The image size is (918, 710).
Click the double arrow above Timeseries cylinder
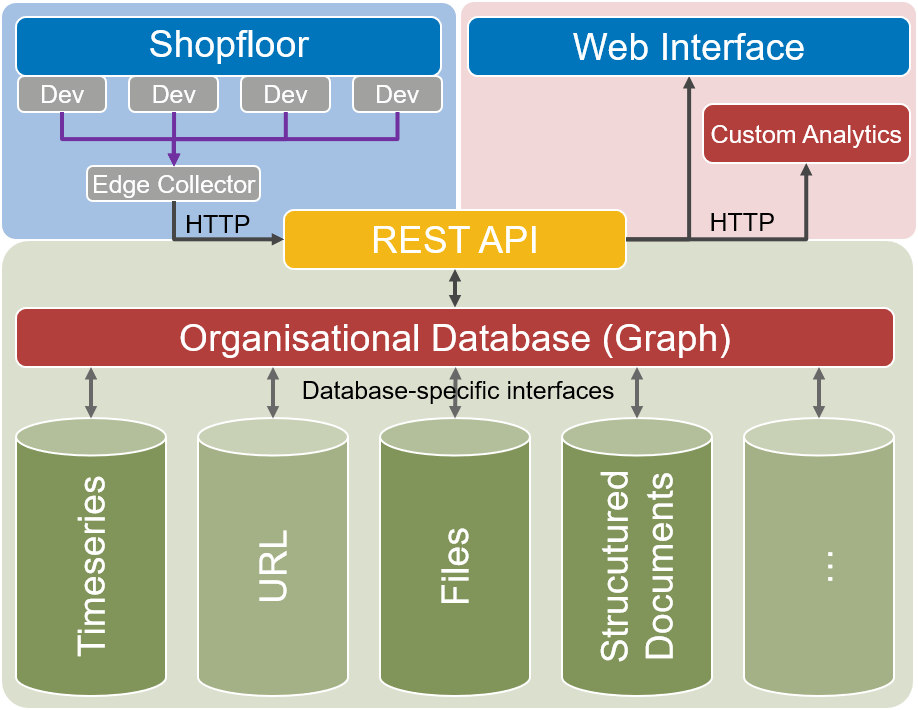click(91, 392)
